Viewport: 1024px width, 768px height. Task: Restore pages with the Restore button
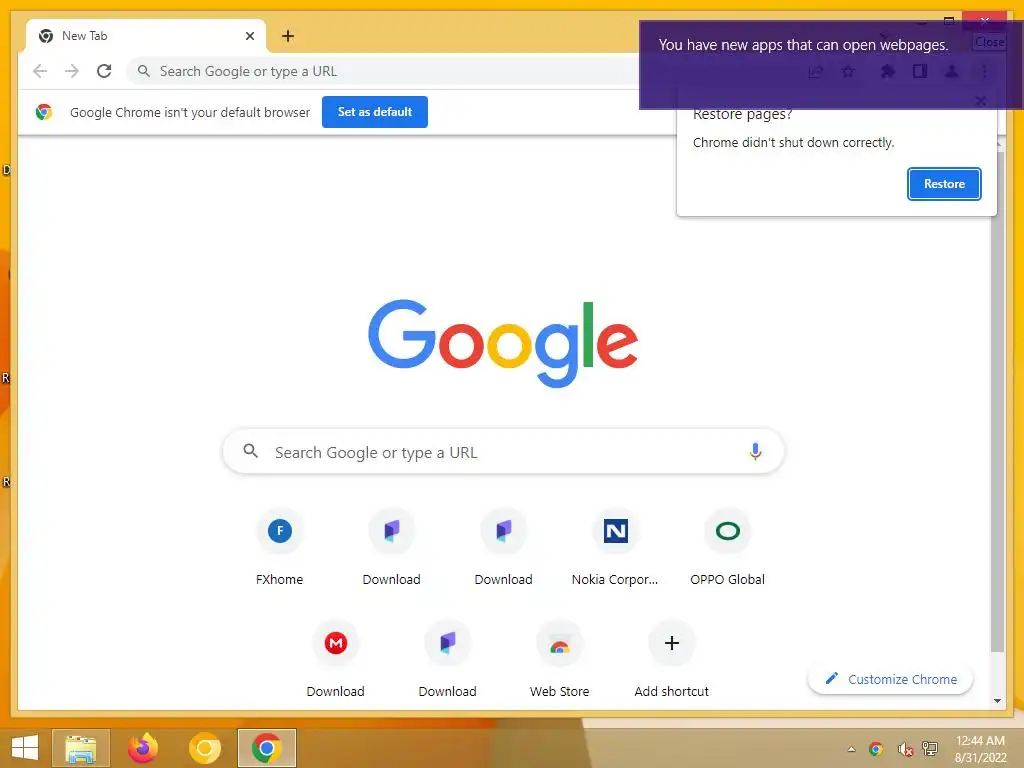click(944, 184)
